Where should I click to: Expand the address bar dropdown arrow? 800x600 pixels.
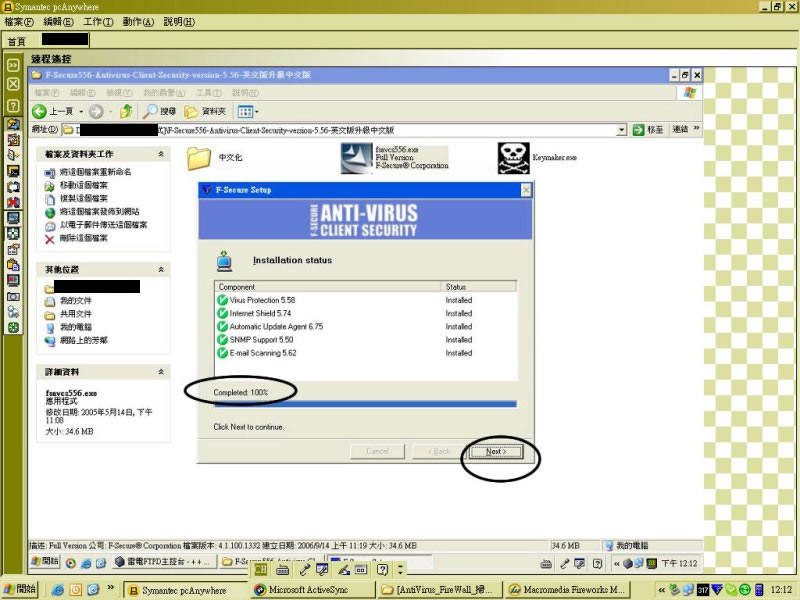(621, 130)
